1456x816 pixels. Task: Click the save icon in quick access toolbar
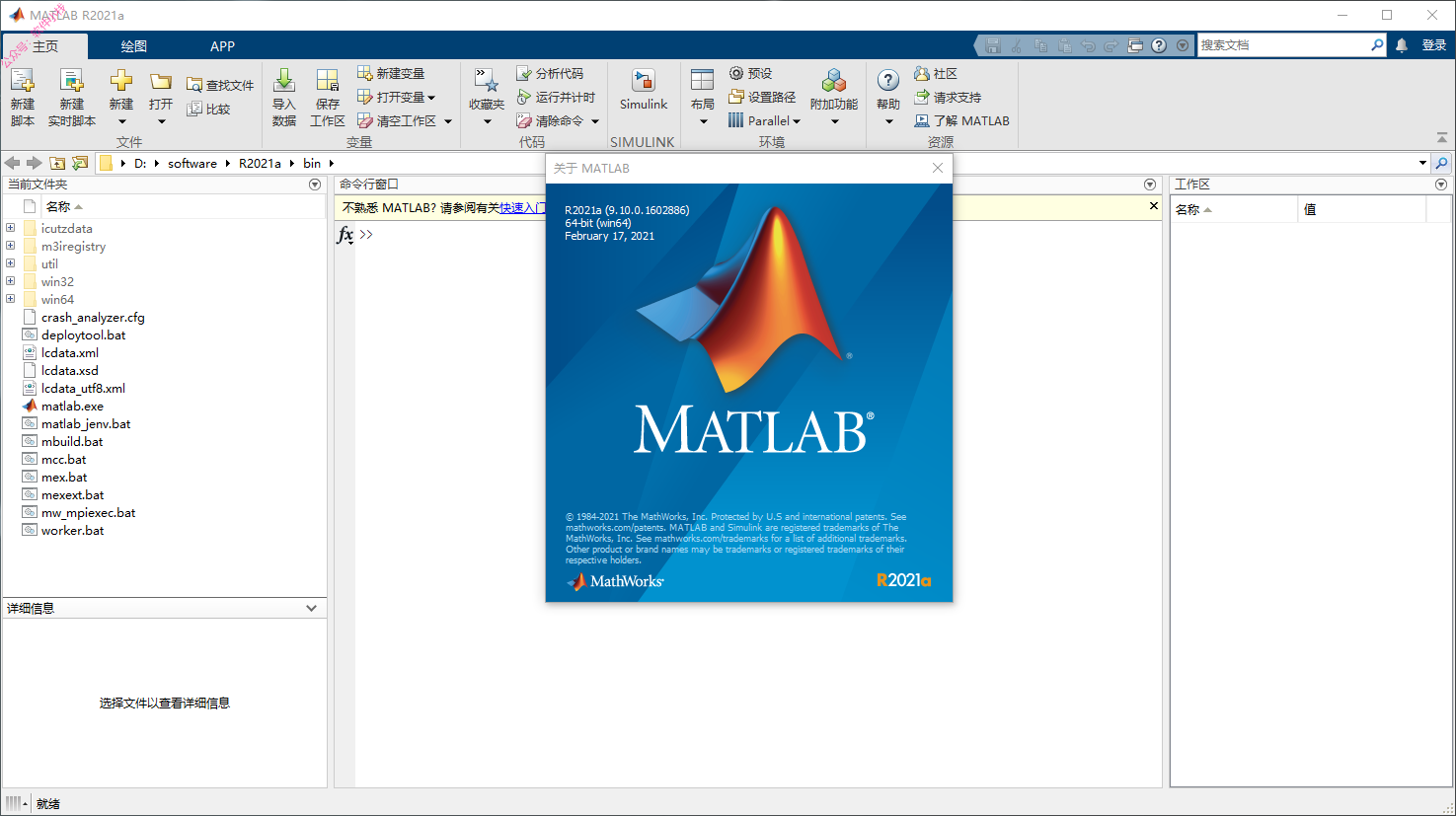(993, 45)
